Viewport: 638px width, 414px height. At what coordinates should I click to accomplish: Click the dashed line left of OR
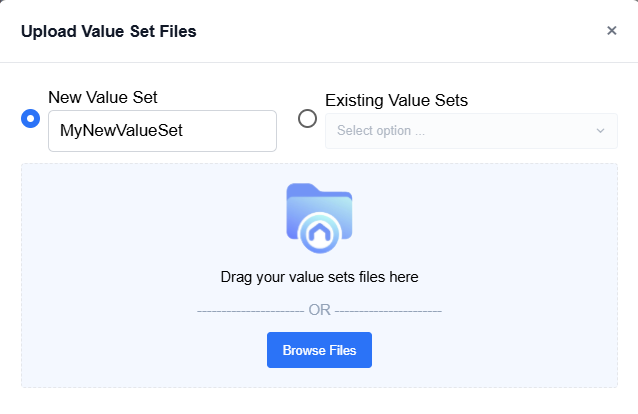(251, 311)
